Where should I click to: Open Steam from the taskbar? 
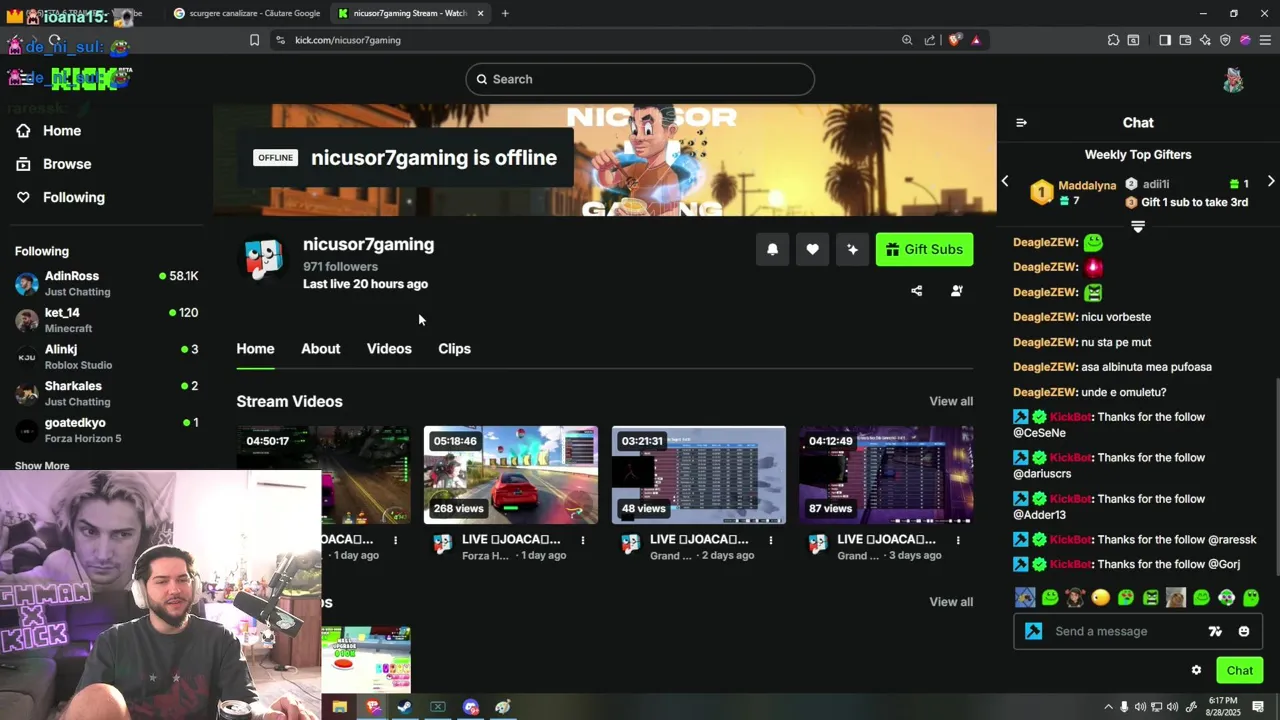pyautogui.click(x=405, y=707)
